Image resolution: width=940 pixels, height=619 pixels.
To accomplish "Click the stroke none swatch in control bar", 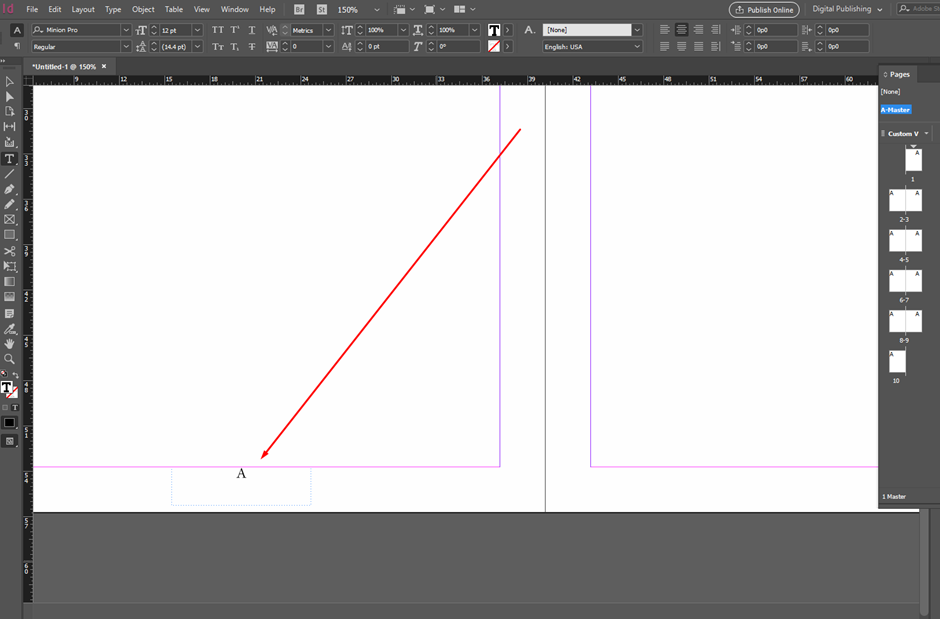I will pos(493,46).
